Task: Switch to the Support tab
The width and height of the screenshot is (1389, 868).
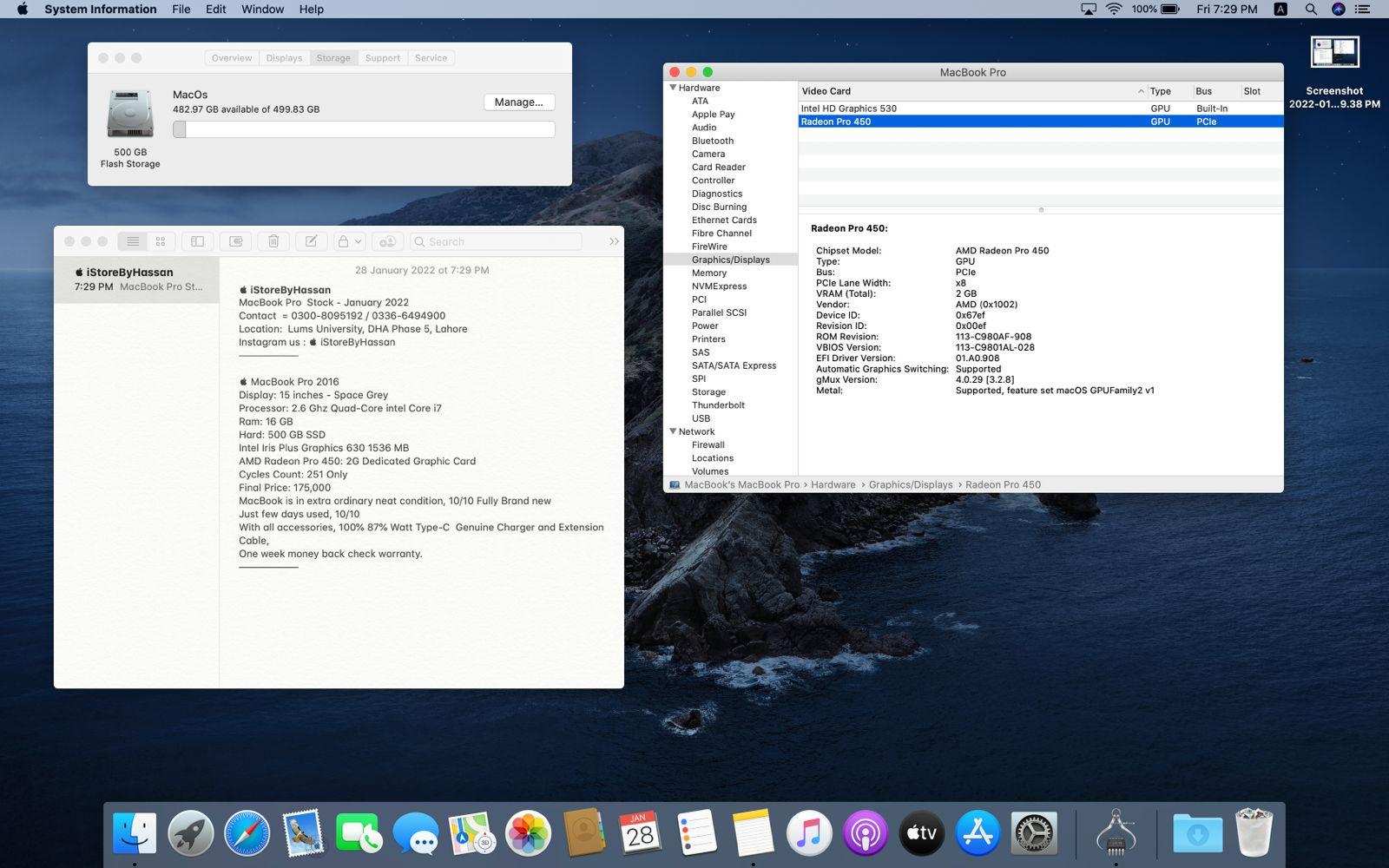Action: (383, 58)
